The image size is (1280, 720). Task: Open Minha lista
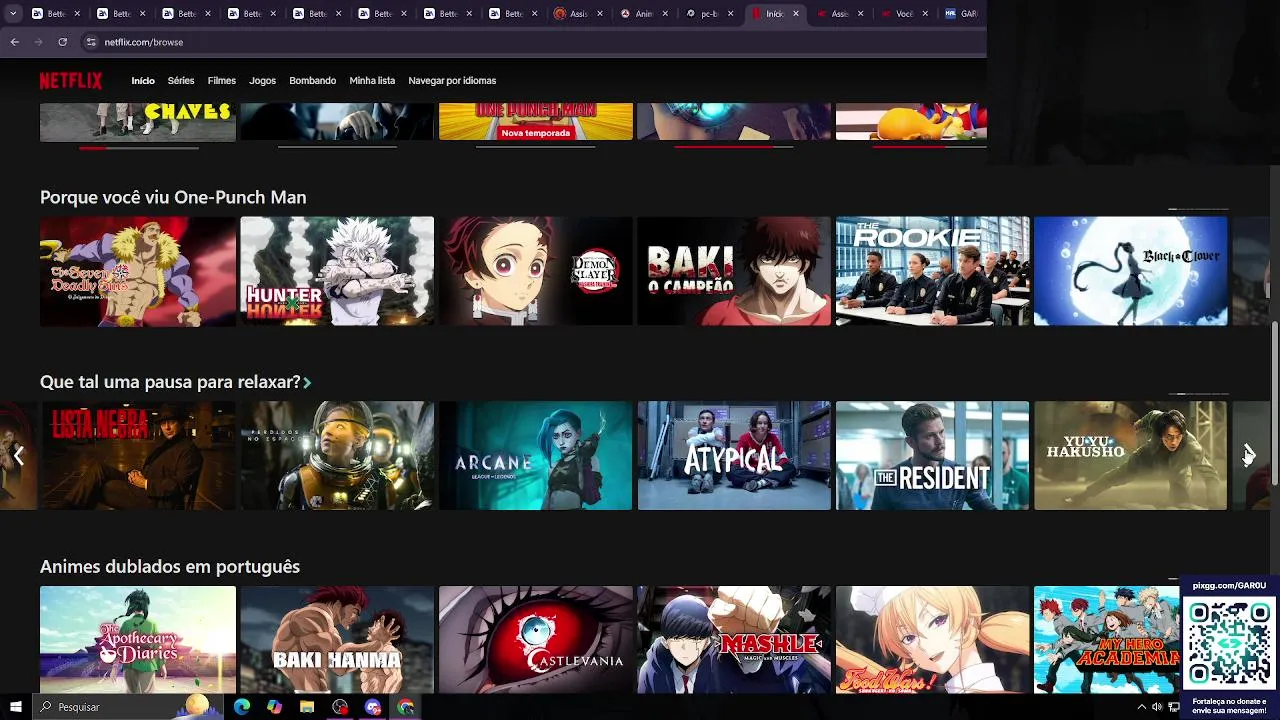pyautogui.click(x=372, y=81)
